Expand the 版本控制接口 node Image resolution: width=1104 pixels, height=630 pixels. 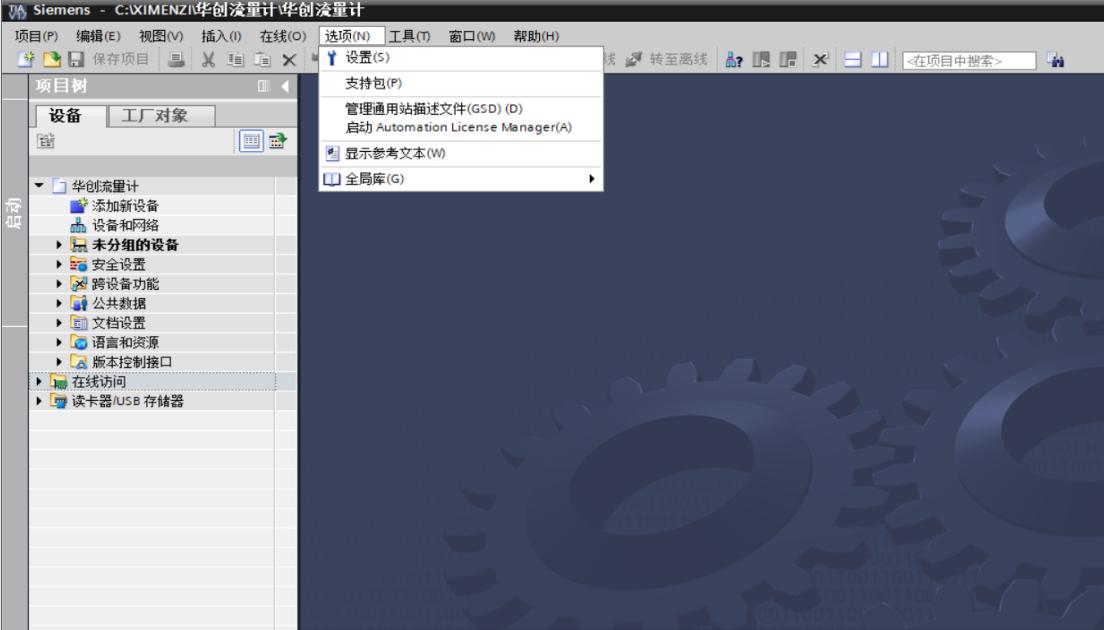59,362
